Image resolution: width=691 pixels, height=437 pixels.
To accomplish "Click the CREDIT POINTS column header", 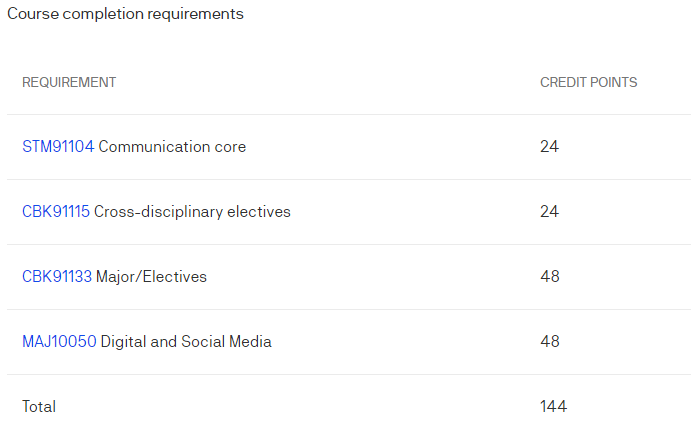I will point(589,82).
